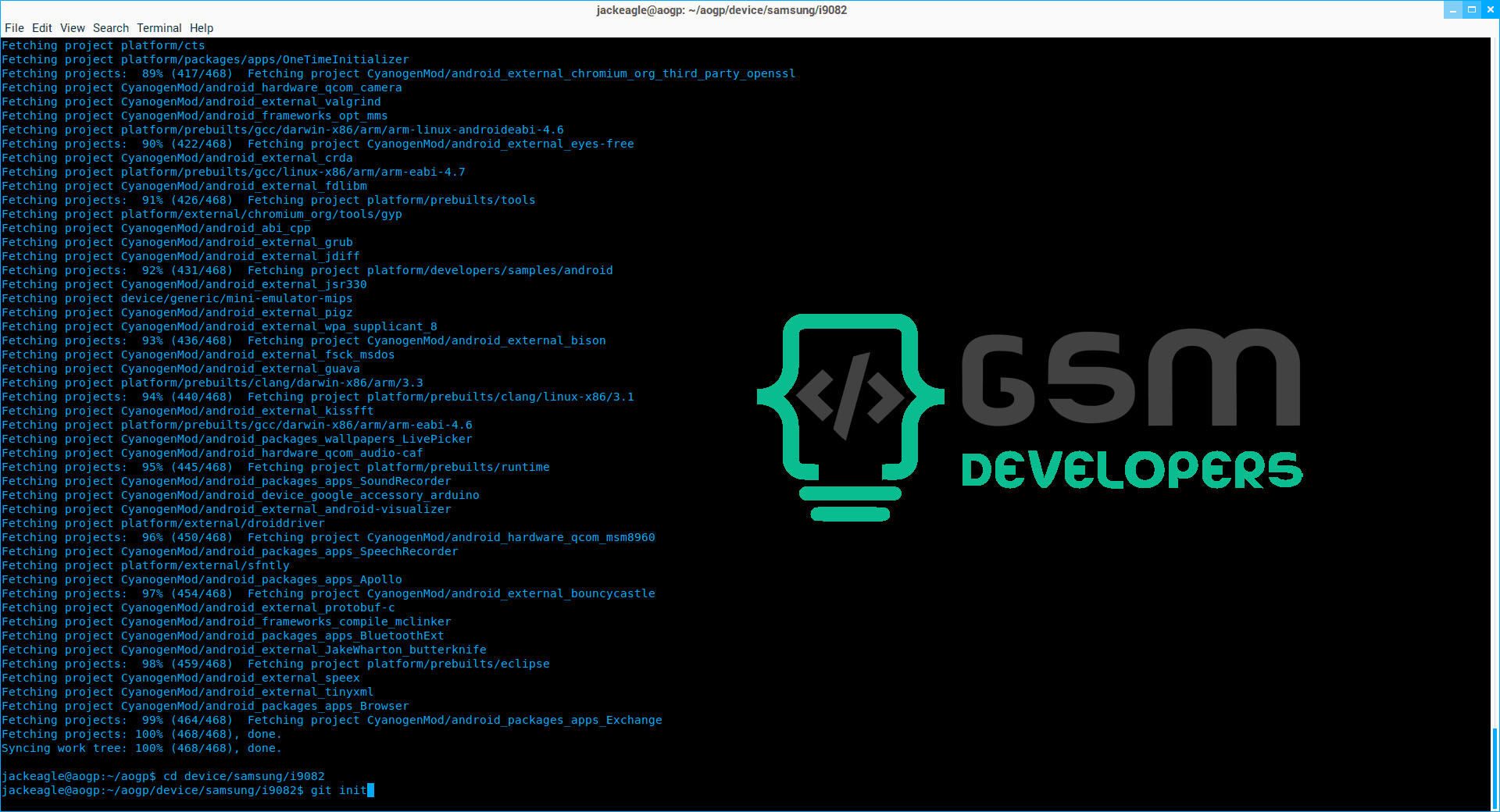The image size is (1500, 812).
Task: Click the linux-x86 arm-eabi-4.7 line
Action: tap(234, 172)
